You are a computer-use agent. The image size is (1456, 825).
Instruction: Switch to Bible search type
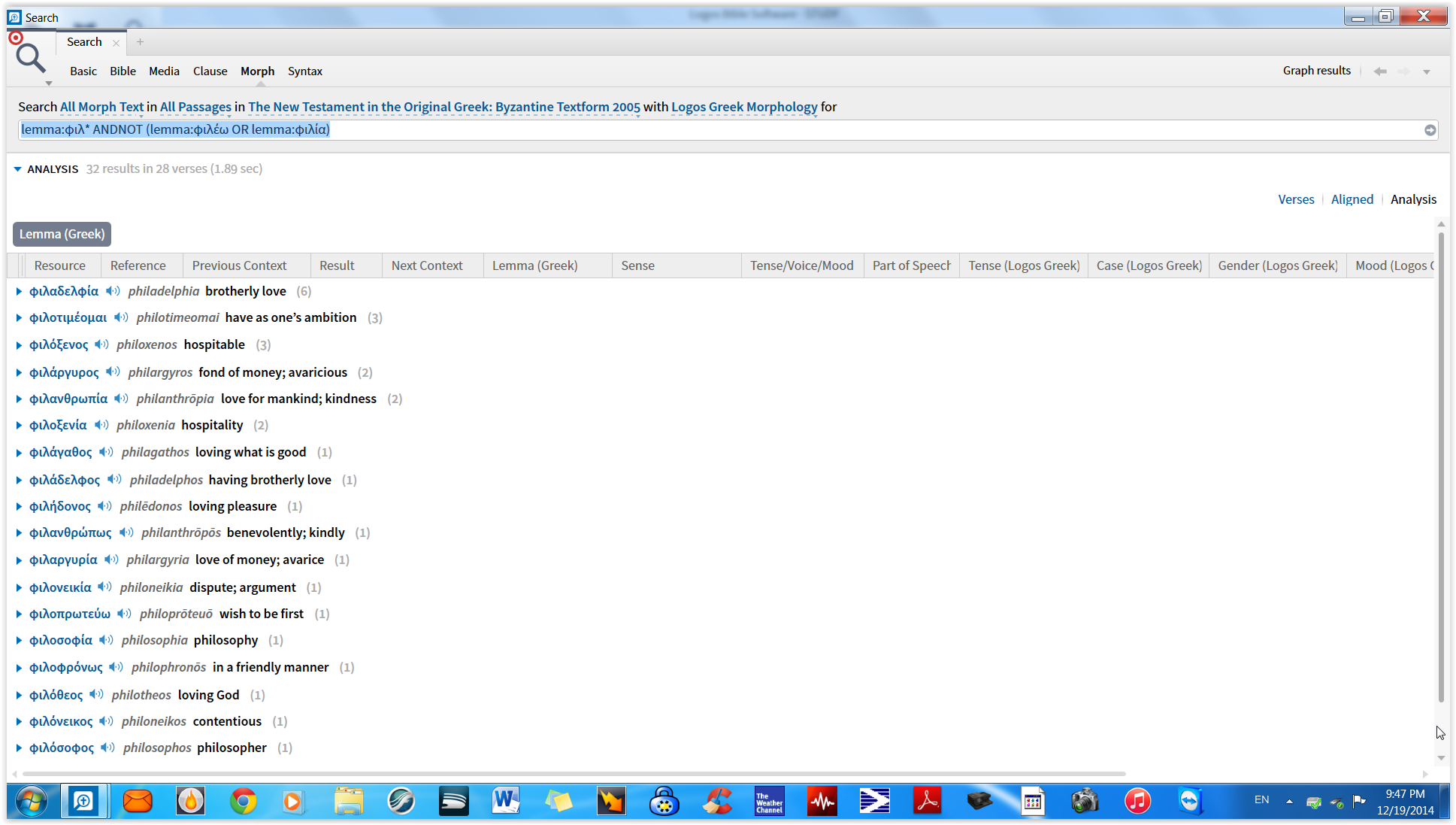pos(123,71)
